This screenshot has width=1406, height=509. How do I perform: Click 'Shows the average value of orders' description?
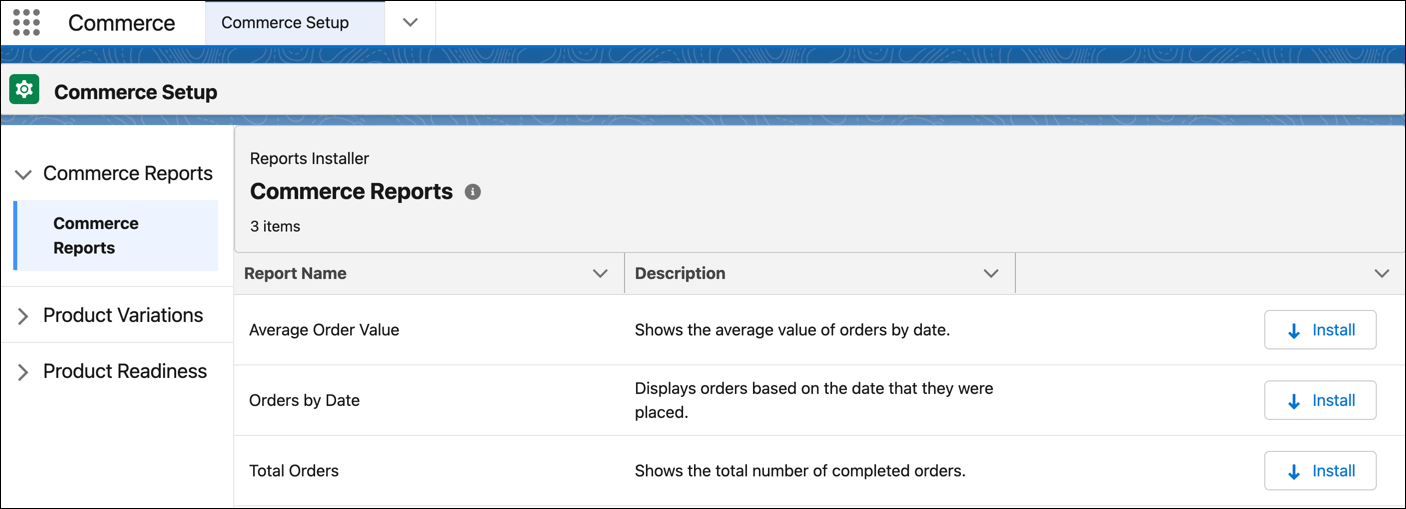792,330
